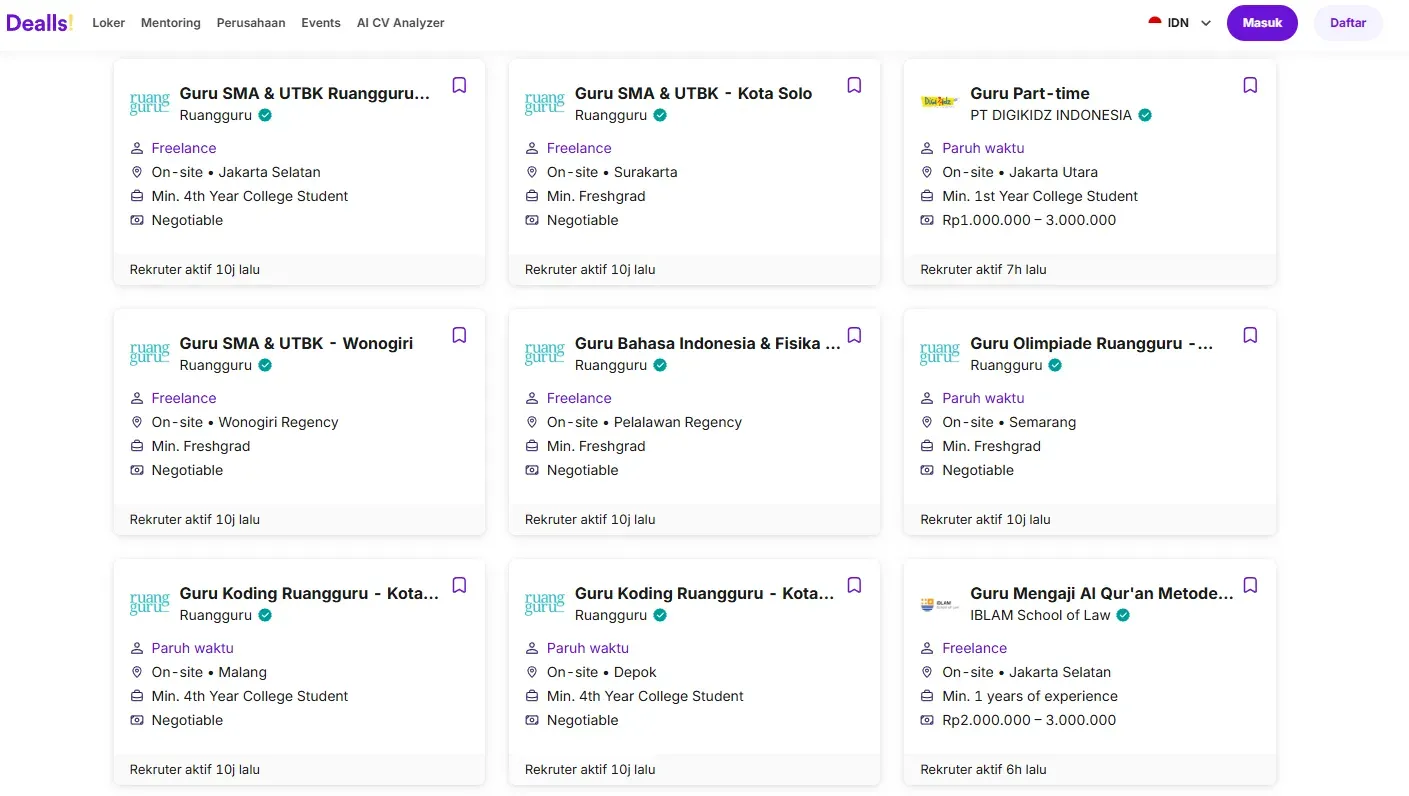The height and width of the screenshot is (796, 1409).
Task: Click Ruangguru logo on Jakarta Selatan card
Action: click(x=150, y=104)
